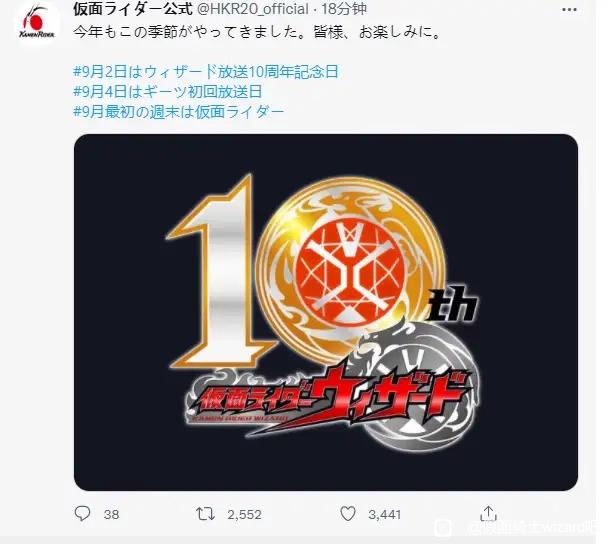609x544 pixels.
Task: Open the 仮面ライダー公式 account name
Action: [133, 9]
